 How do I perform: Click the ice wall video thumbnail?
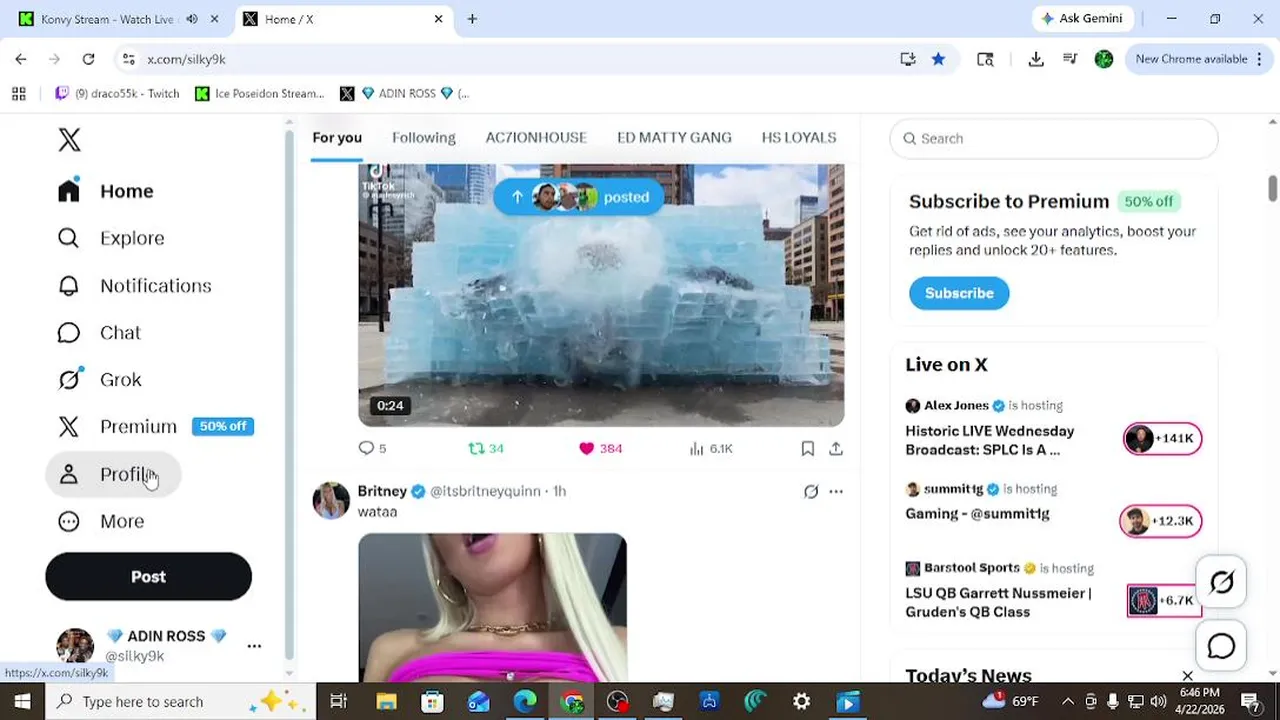[x=601, y=296]
